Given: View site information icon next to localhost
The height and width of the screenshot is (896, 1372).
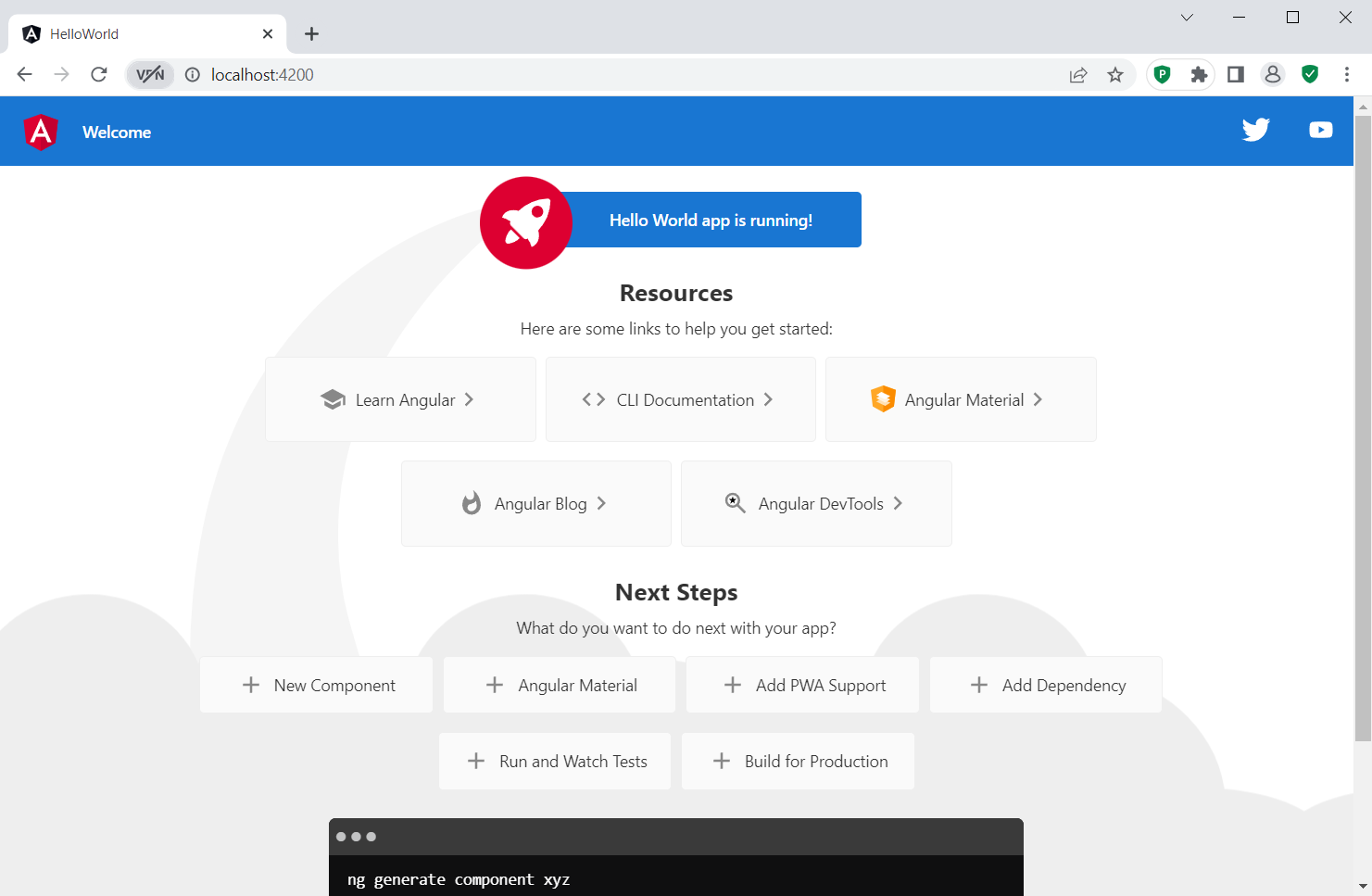Looking at the screenshot, I should pyautogui.click(x=193, y=75).
